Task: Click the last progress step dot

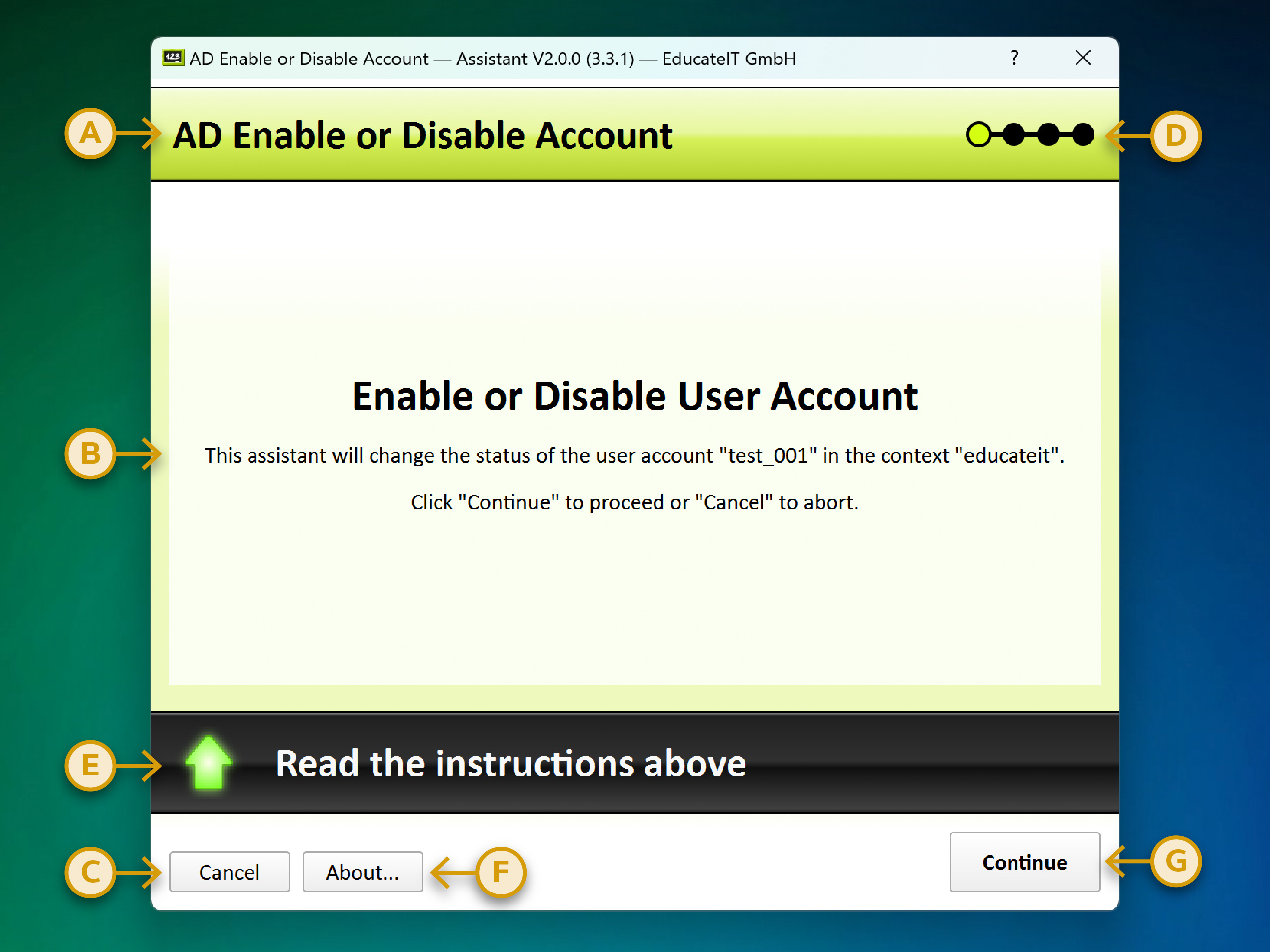Action: tap(1083, 135)
